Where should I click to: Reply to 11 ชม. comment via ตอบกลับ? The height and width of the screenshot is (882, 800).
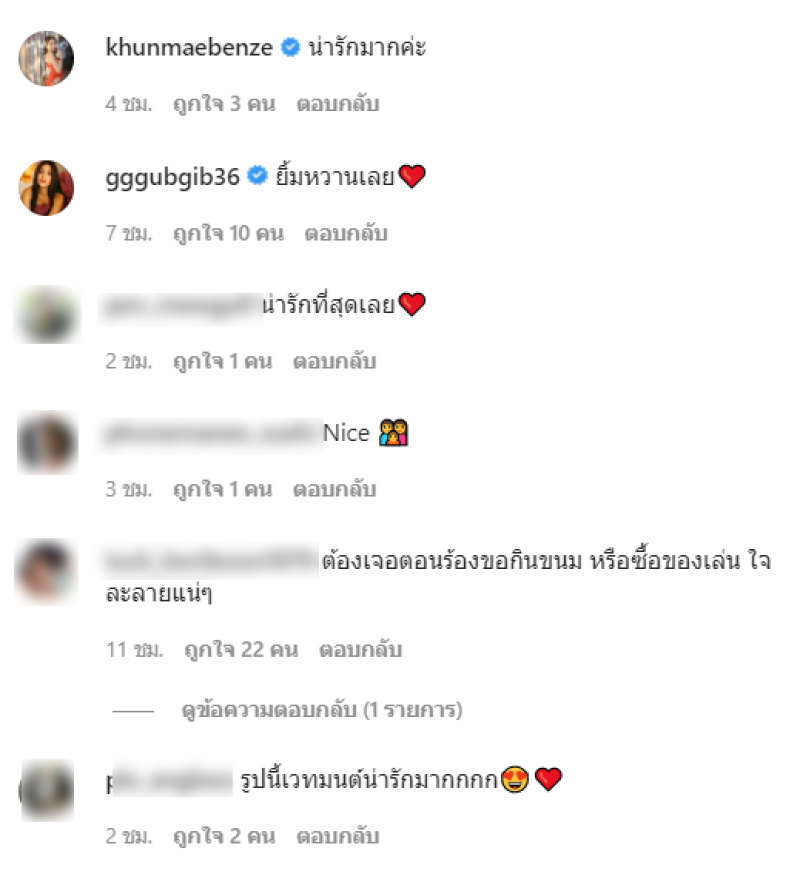(361, 650)
